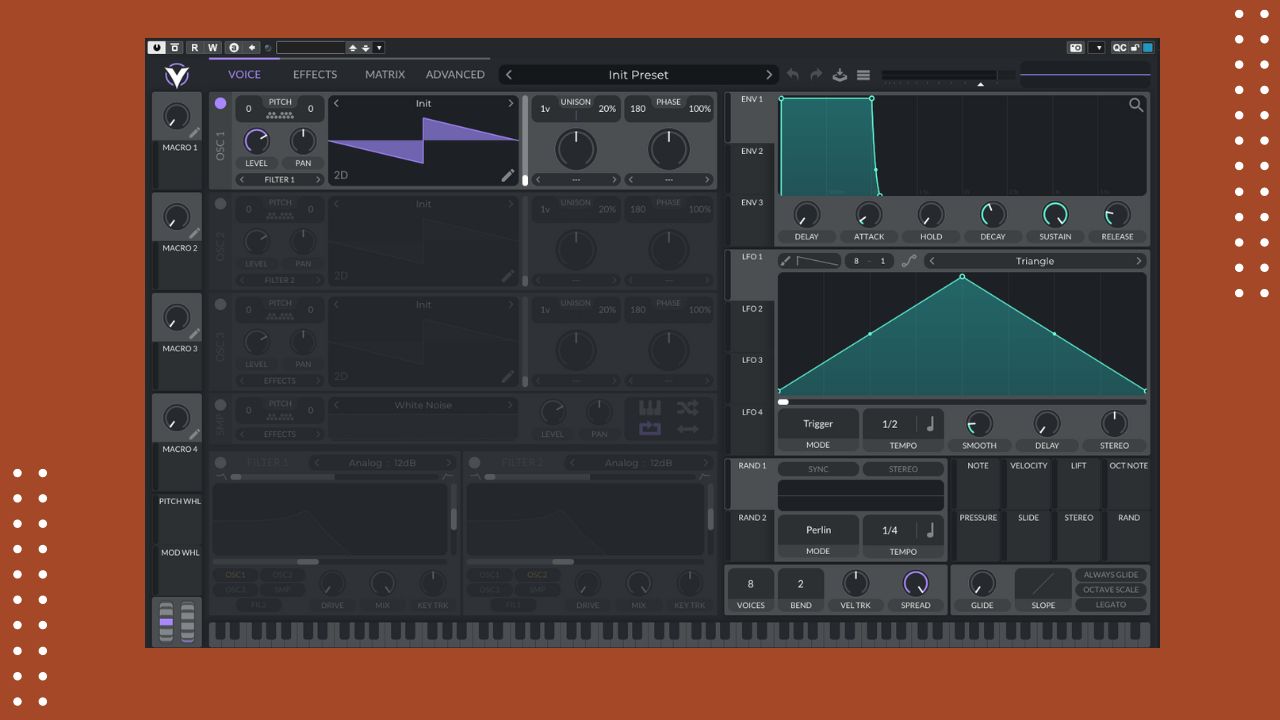Click the magnifying glass in the ENV 1 panel
This screenshot has height=720, width=1280.
[x=1136, y=104]
